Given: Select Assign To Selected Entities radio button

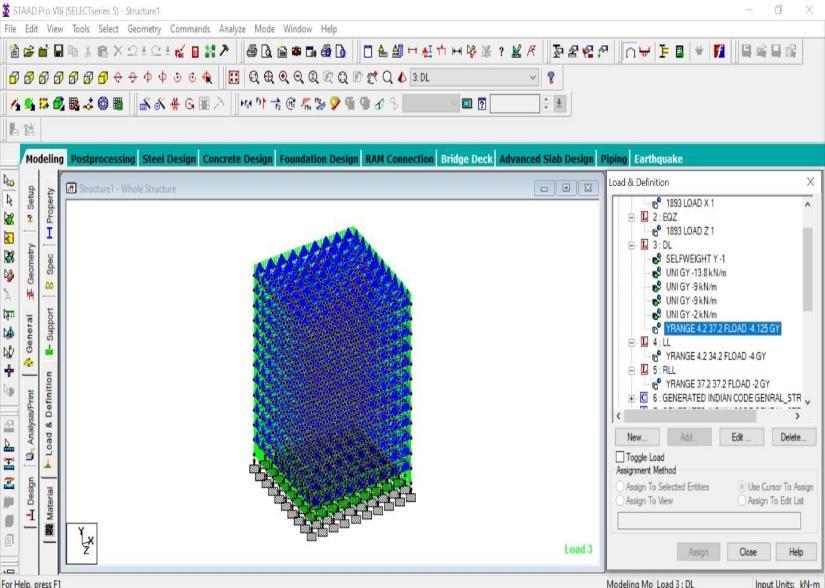Looking at the screenshot, I should 620,487.
